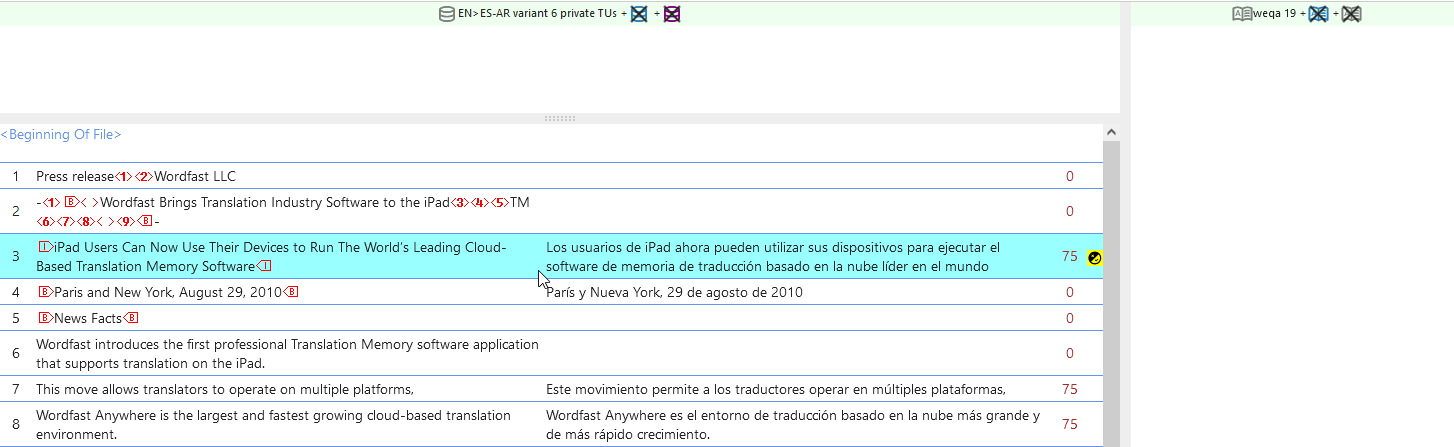The image size is (1454, 447).
Task: Select the News Facts source segment
Action: [88, 318]
